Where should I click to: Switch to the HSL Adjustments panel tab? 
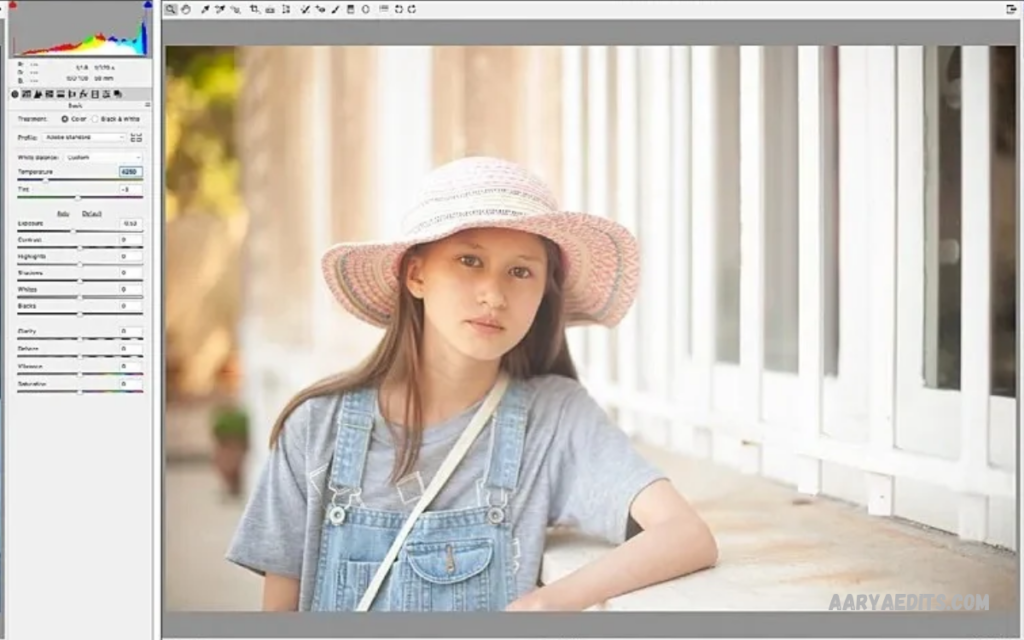[49, 95]
